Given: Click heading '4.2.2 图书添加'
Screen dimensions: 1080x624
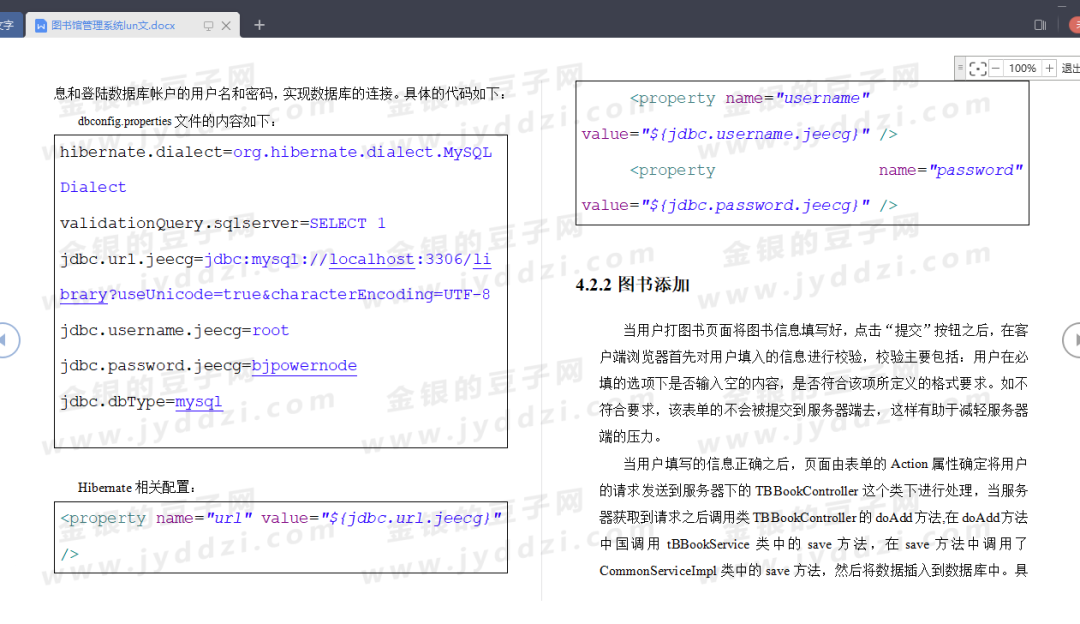Looking at the screenshot, I should click(632, 284).
